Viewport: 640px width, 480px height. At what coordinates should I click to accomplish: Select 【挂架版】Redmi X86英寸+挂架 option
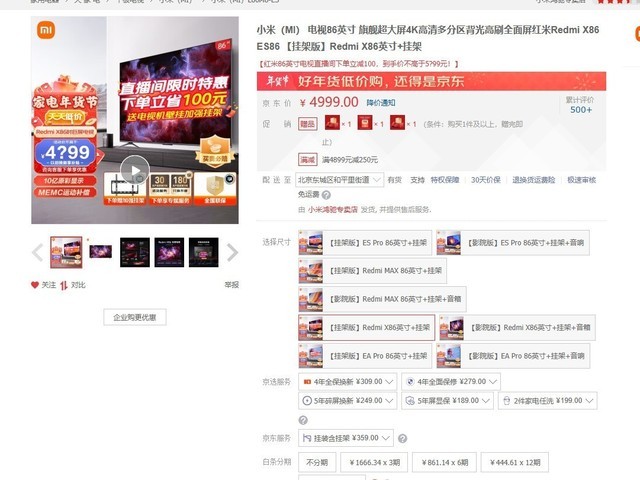point(367,328)
